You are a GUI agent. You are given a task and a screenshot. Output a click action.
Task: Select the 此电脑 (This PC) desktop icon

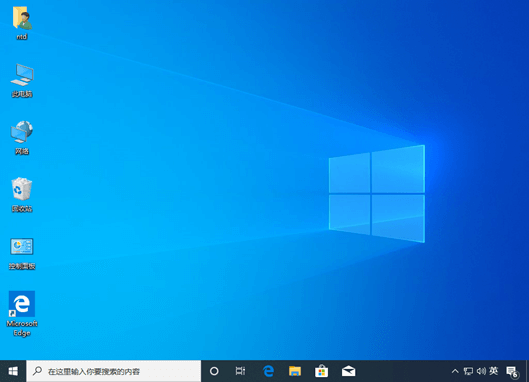click(x=22, y=80)
